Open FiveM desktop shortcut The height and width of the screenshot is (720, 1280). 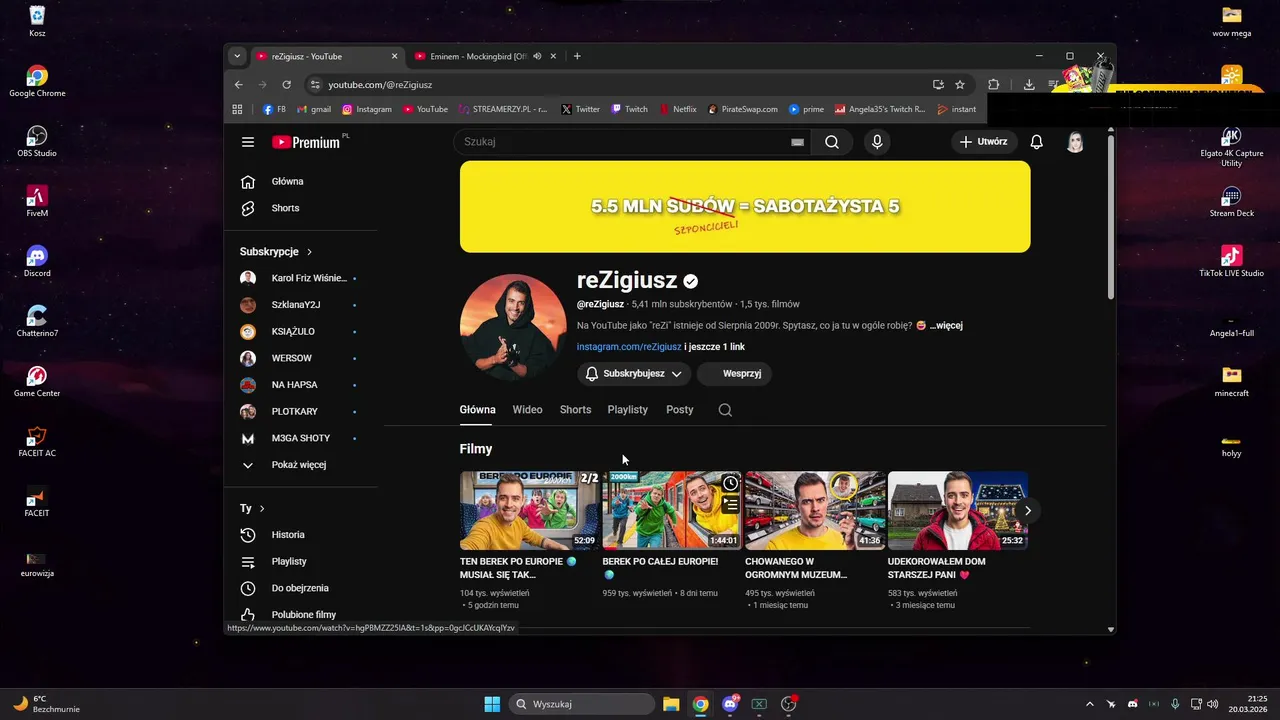(37, 202)
